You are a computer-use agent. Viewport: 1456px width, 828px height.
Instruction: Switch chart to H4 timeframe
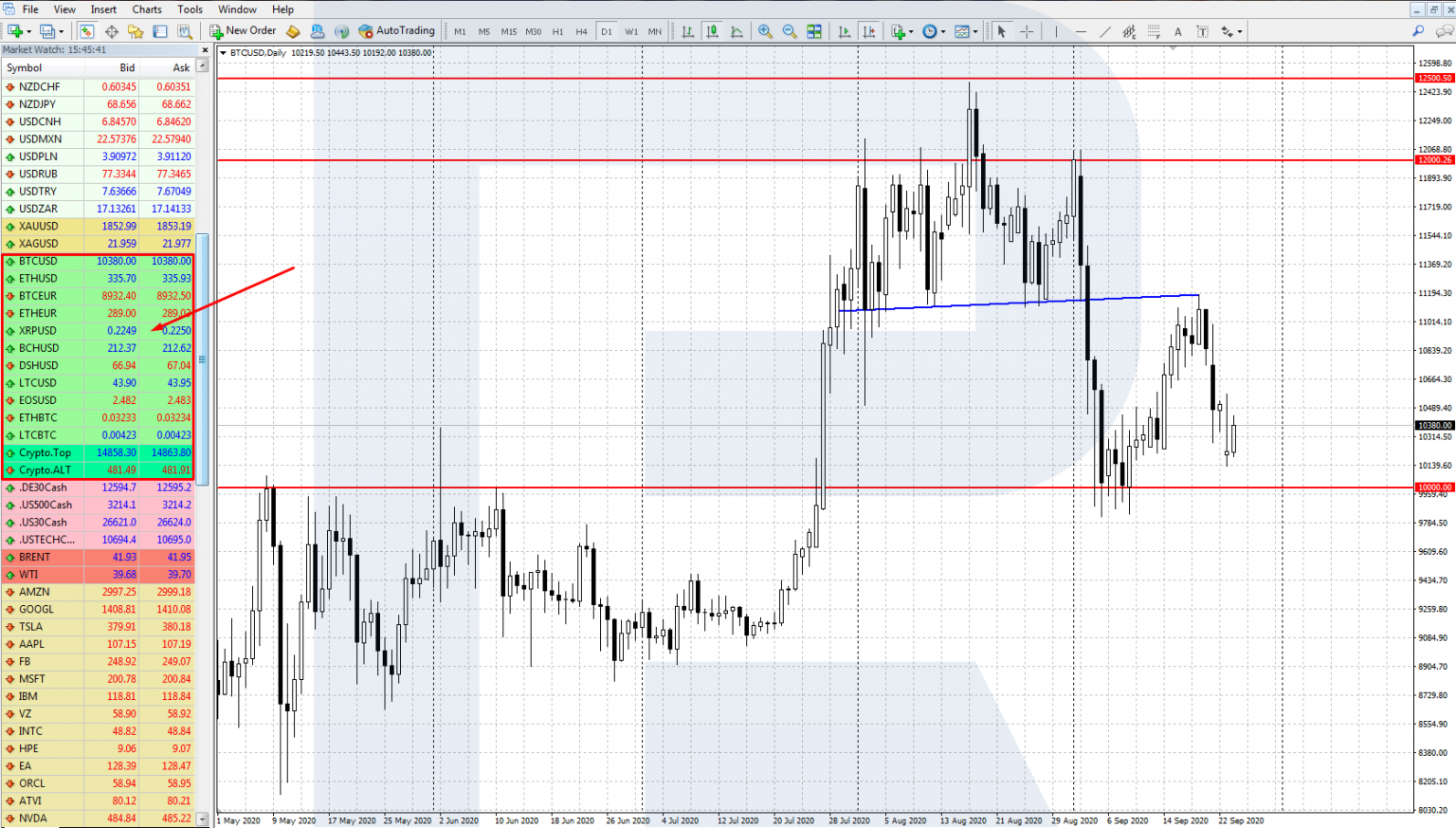[x=581, y=31]
